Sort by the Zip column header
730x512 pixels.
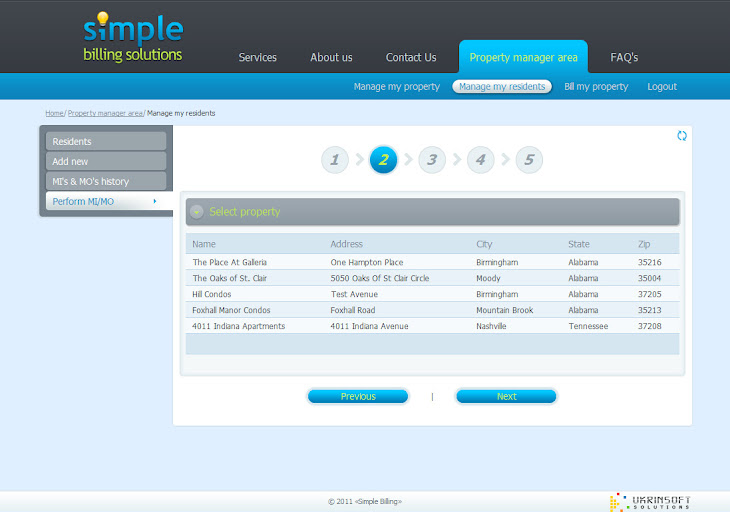pyautogui.click(x=644, y=244)
